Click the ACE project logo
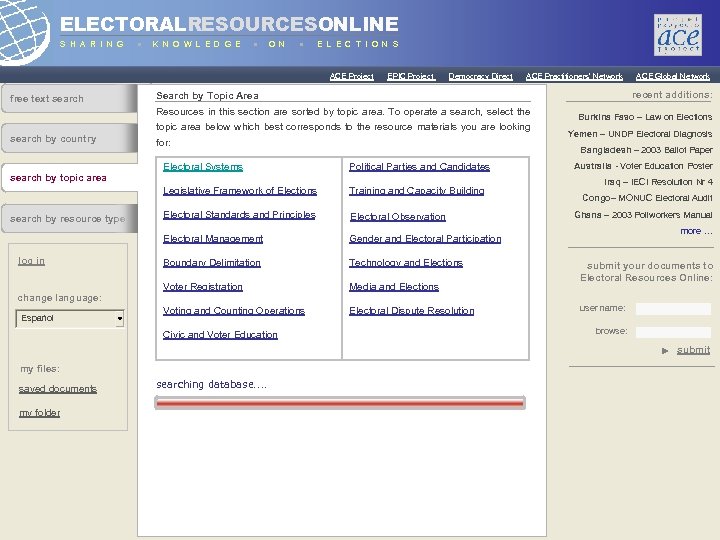Image resolution: width=720 pixels, height=540 pixels. (x=678, y=35)
